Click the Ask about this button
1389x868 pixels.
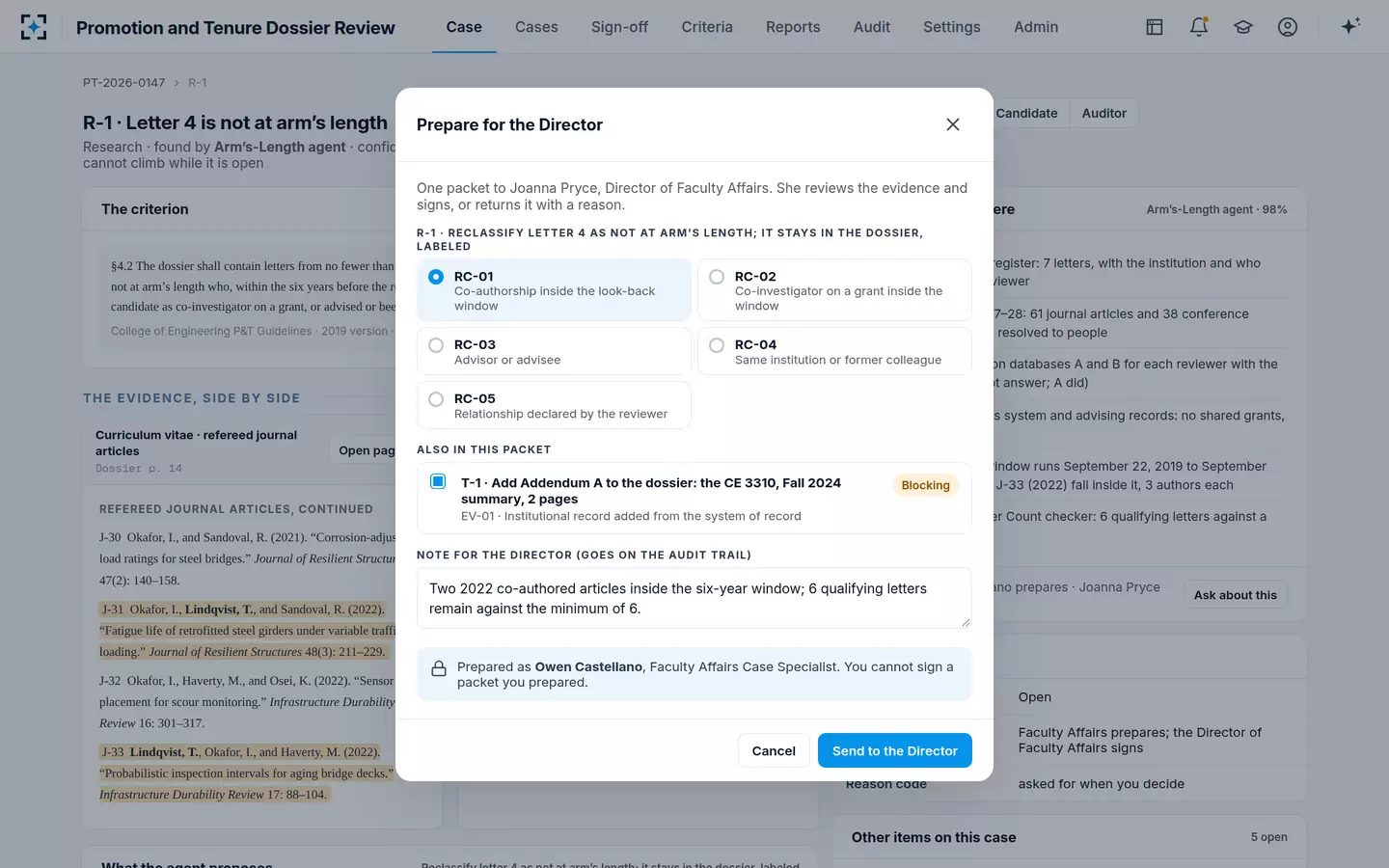(1236, 595)
